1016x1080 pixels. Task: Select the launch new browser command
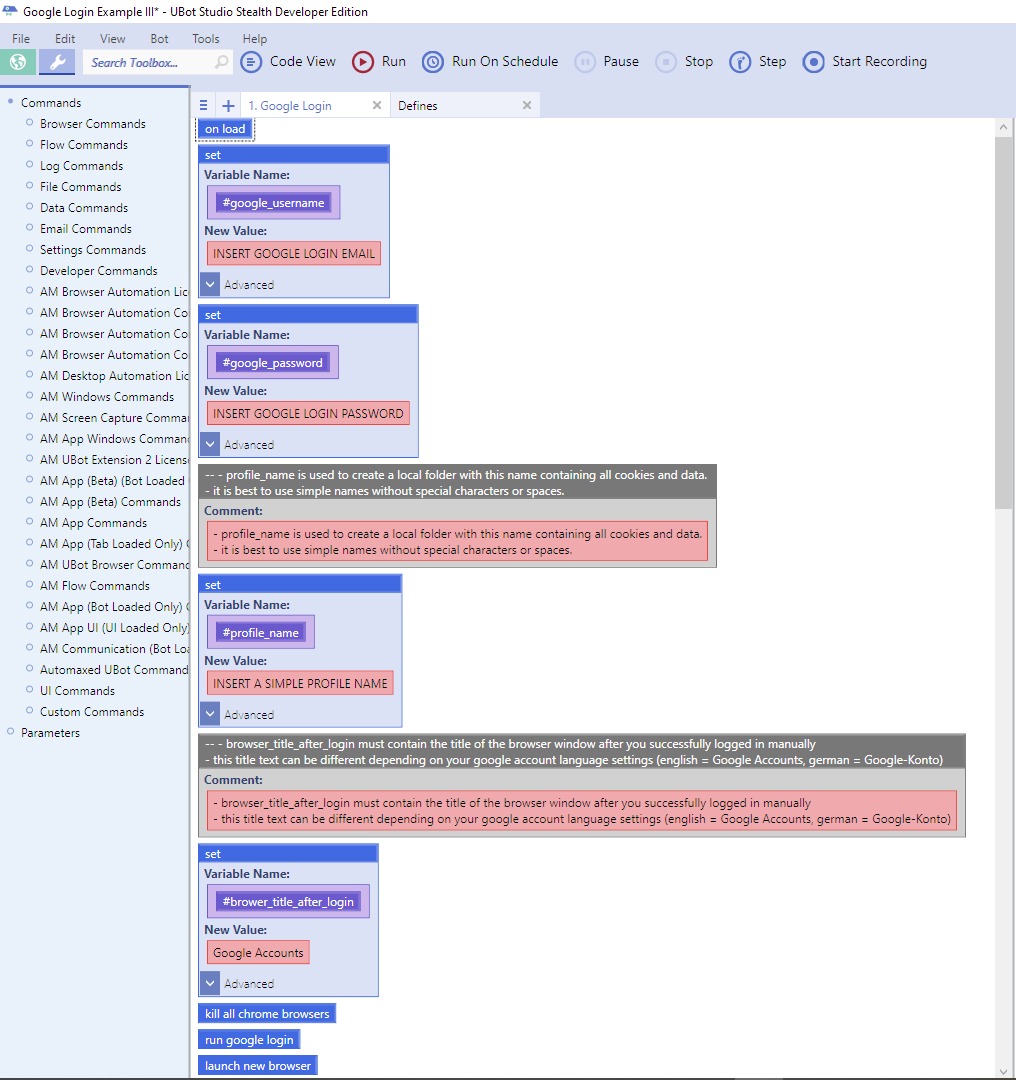(x=258, y=1066)
